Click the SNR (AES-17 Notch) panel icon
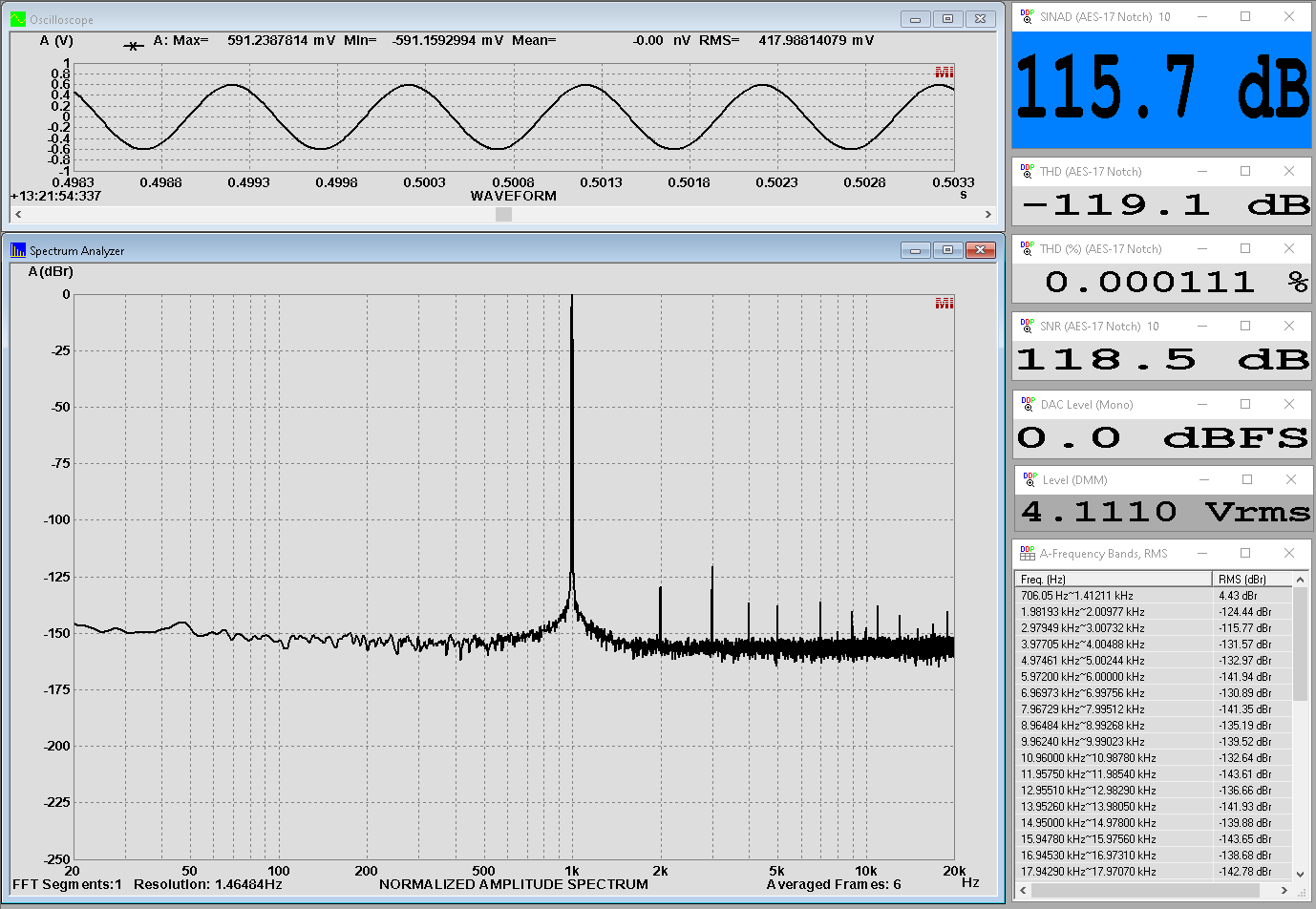The image size is (1316, 909). coord(1028,326)
